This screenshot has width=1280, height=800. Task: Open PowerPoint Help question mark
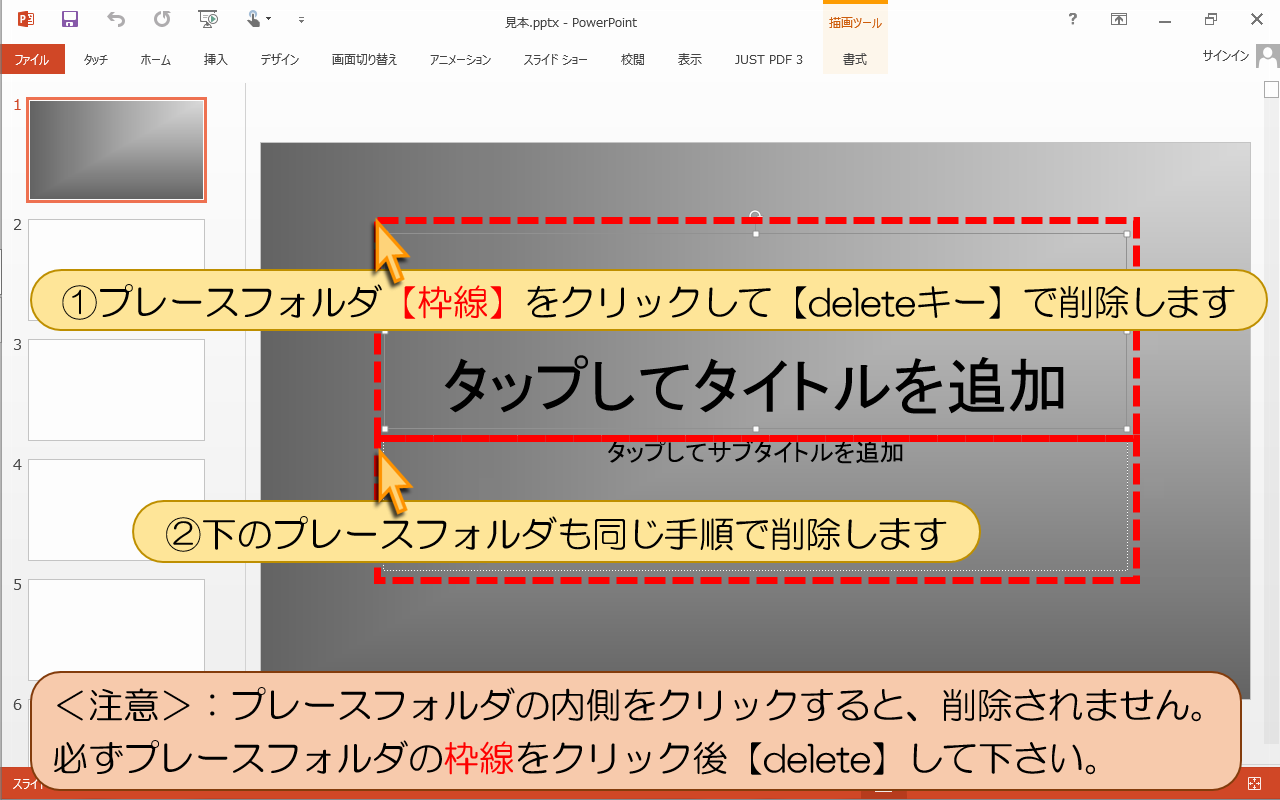[1073, 19]
